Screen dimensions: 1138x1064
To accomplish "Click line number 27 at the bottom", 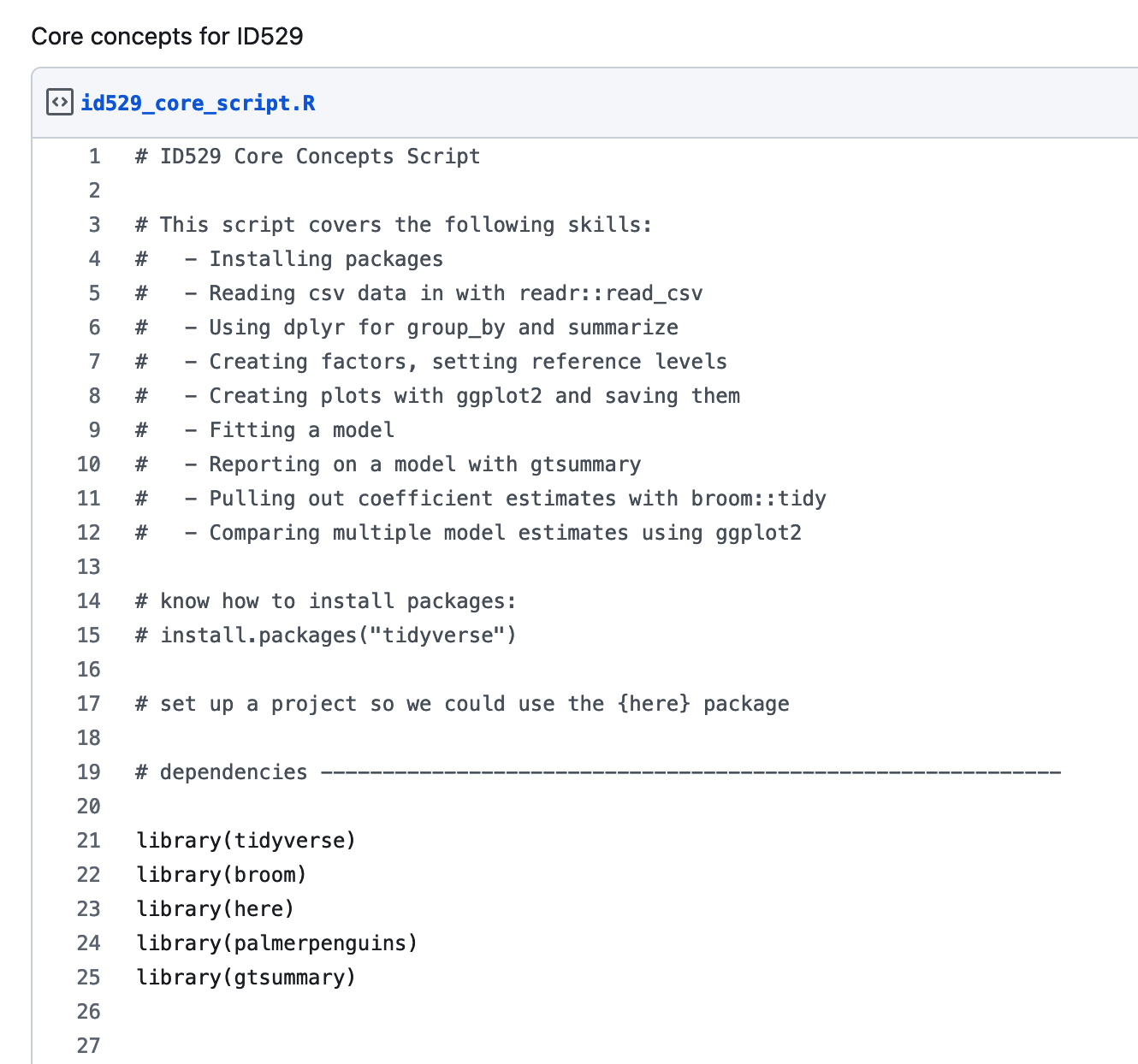I will tap(89, 1046).
